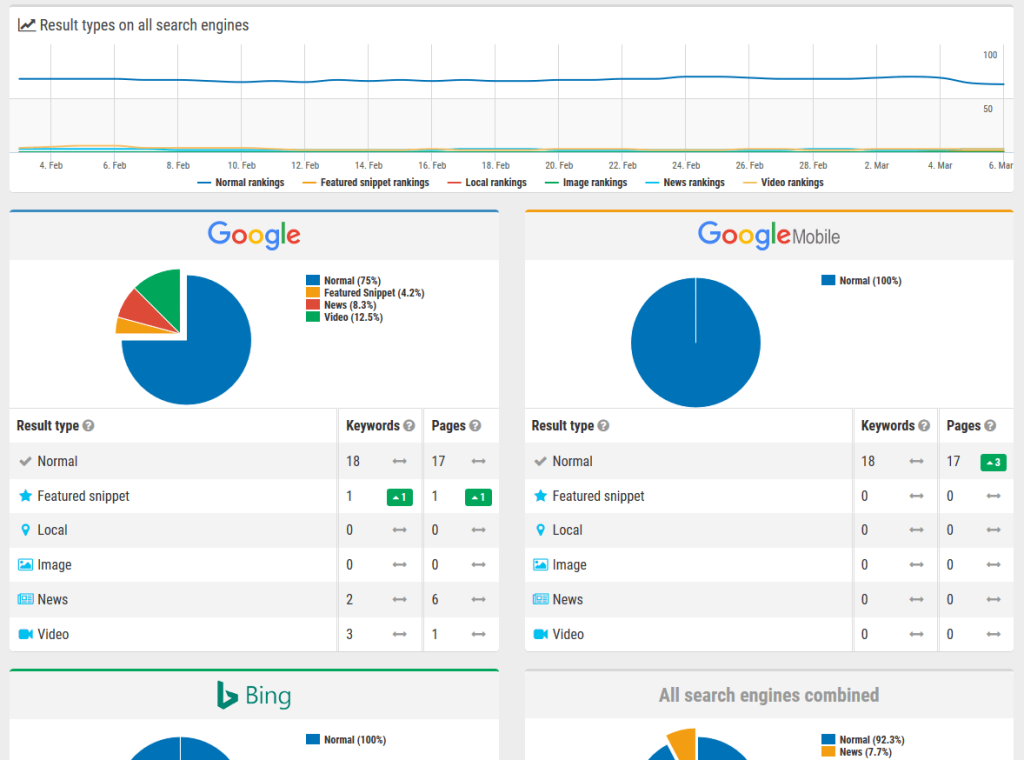Click the Result types on all search engines title

pyautogui.click(x=144, y=25)
